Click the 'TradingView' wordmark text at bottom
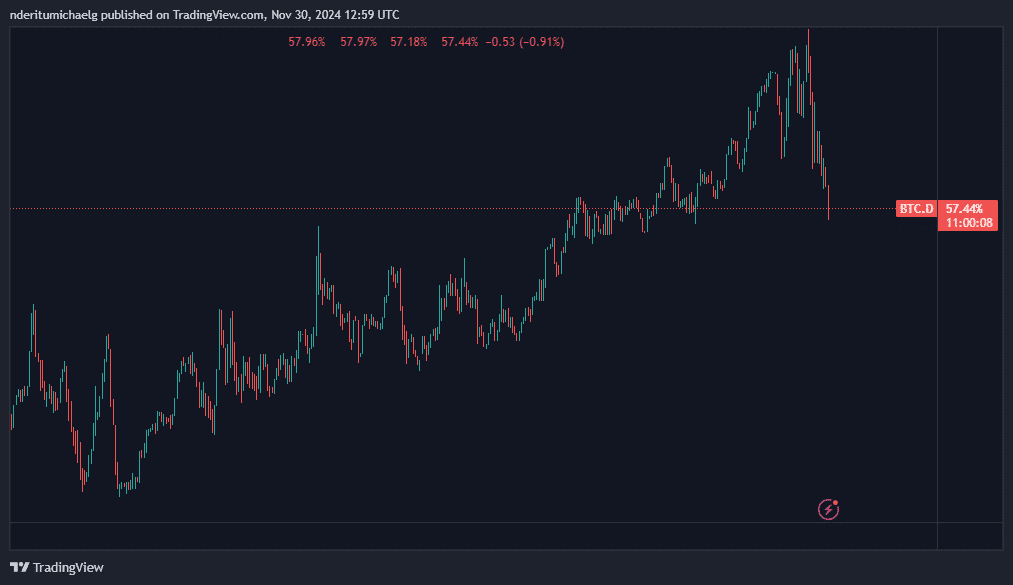This screenshot has height=585, width=1013. (x=68, y=568)
